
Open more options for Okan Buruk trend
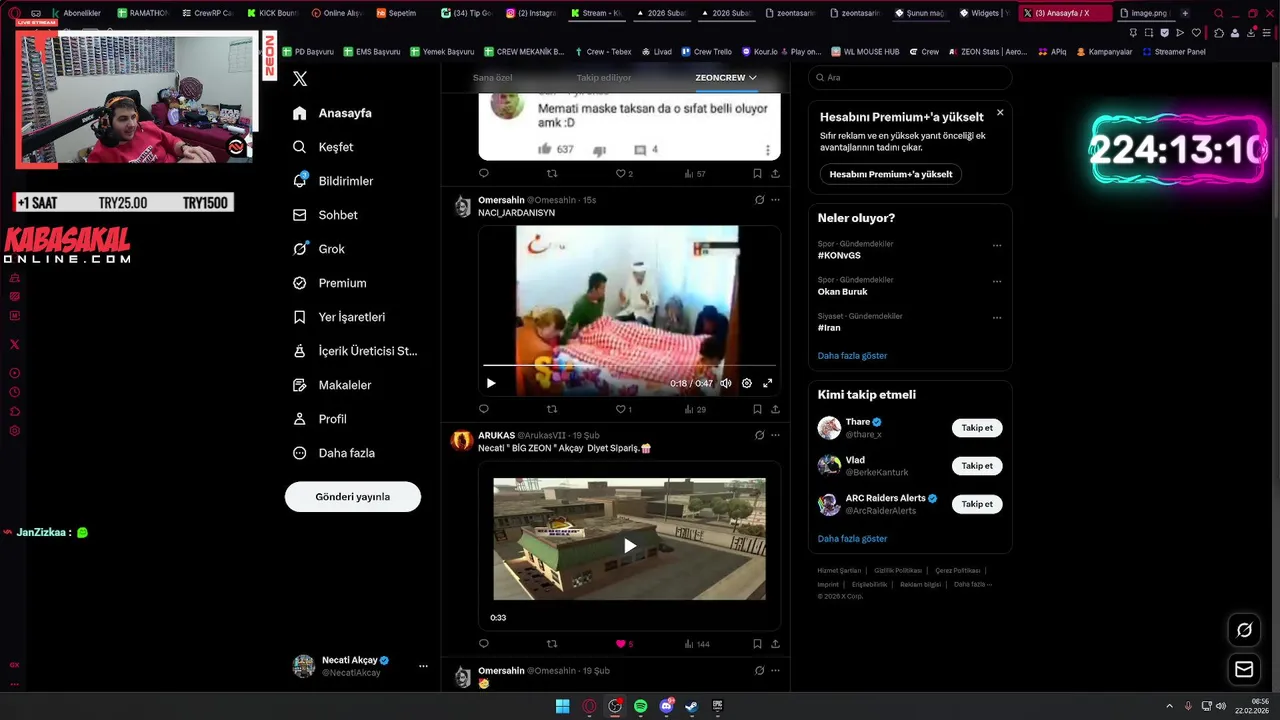(x=997, y=282)
